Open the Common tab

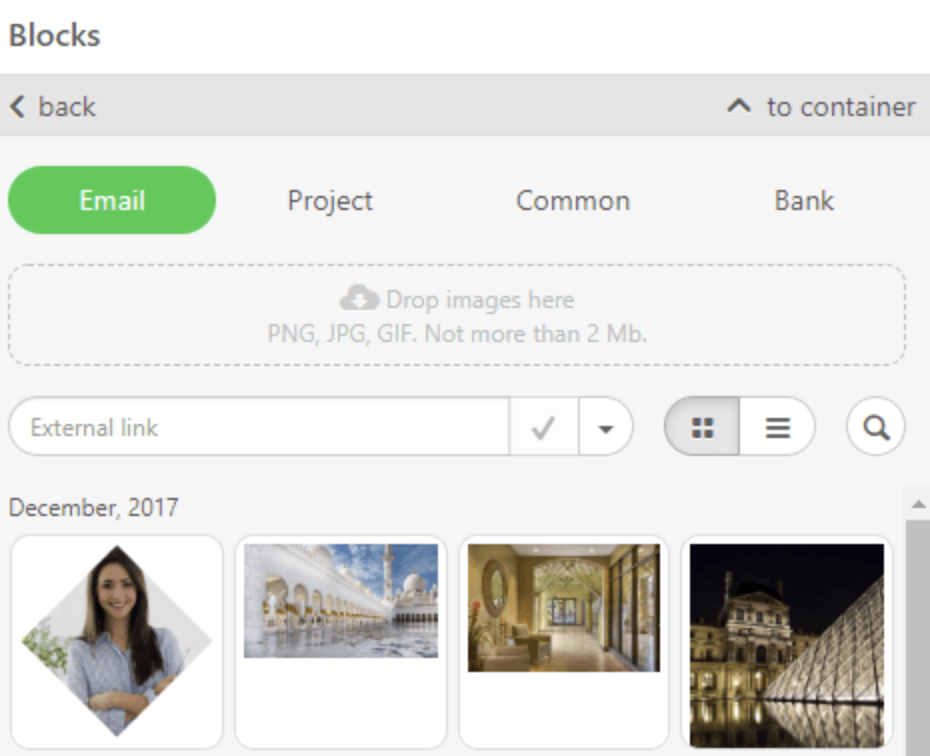573,200
